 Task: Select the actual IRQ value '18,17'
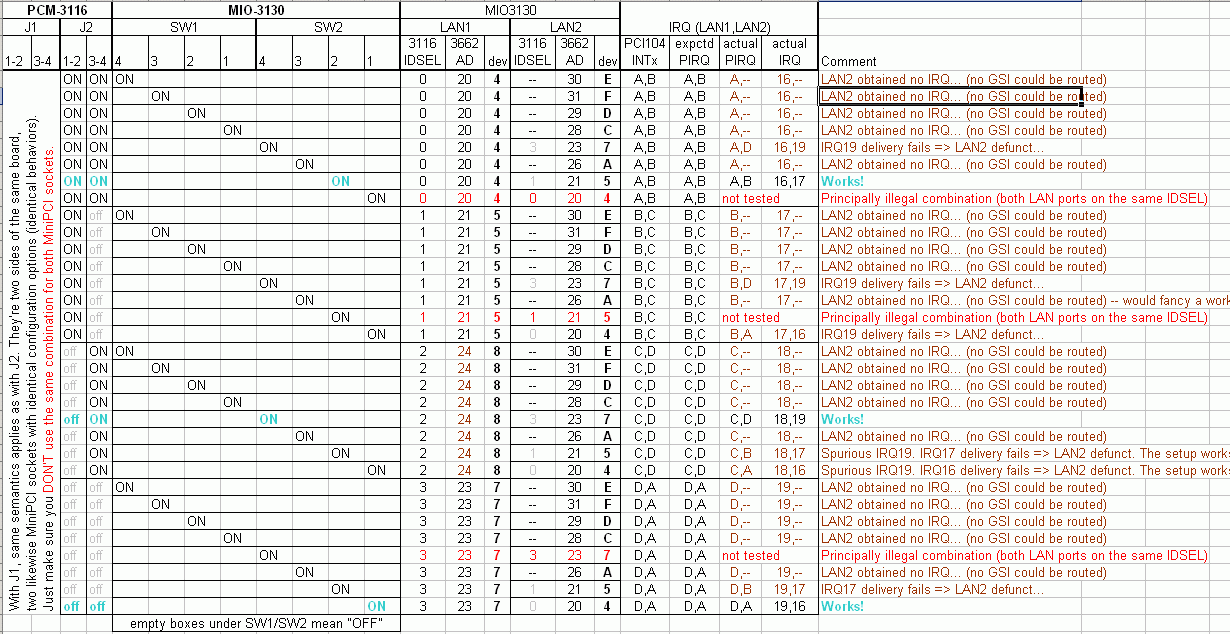790,453
